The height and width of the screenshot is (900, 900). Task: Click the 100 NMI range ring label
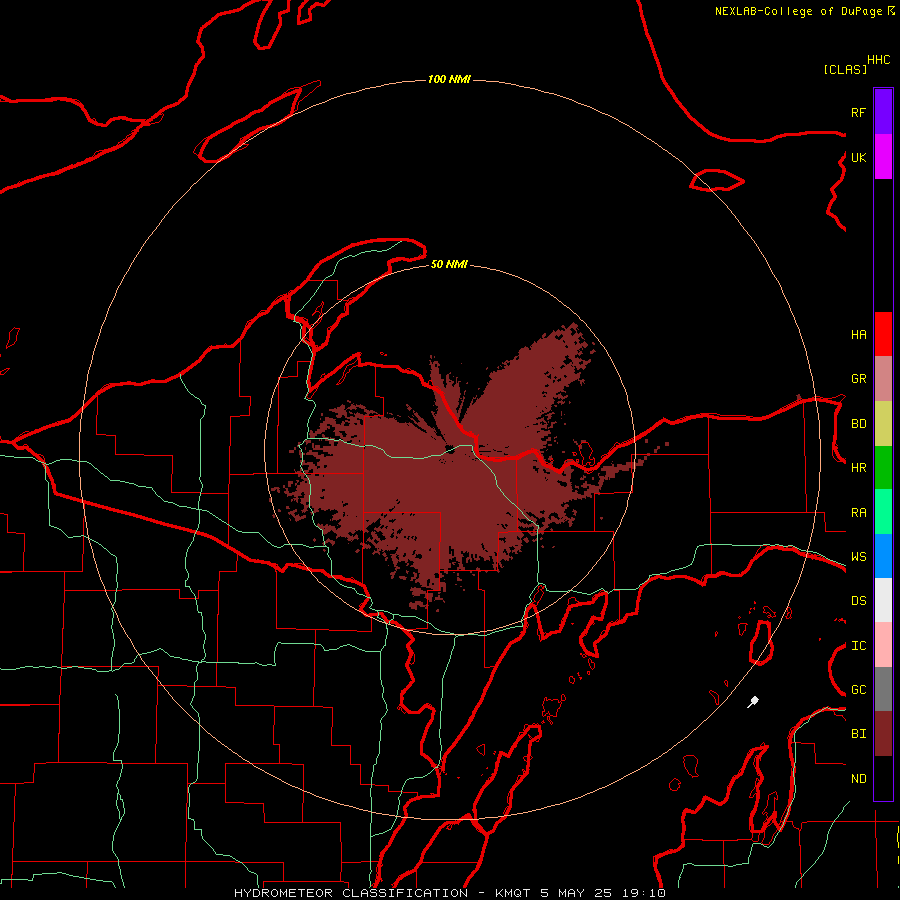[449, 79]
